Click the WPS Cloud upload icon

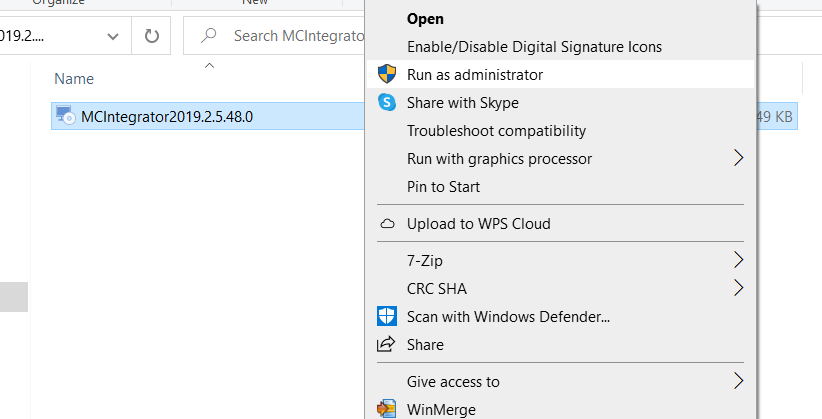387,224
